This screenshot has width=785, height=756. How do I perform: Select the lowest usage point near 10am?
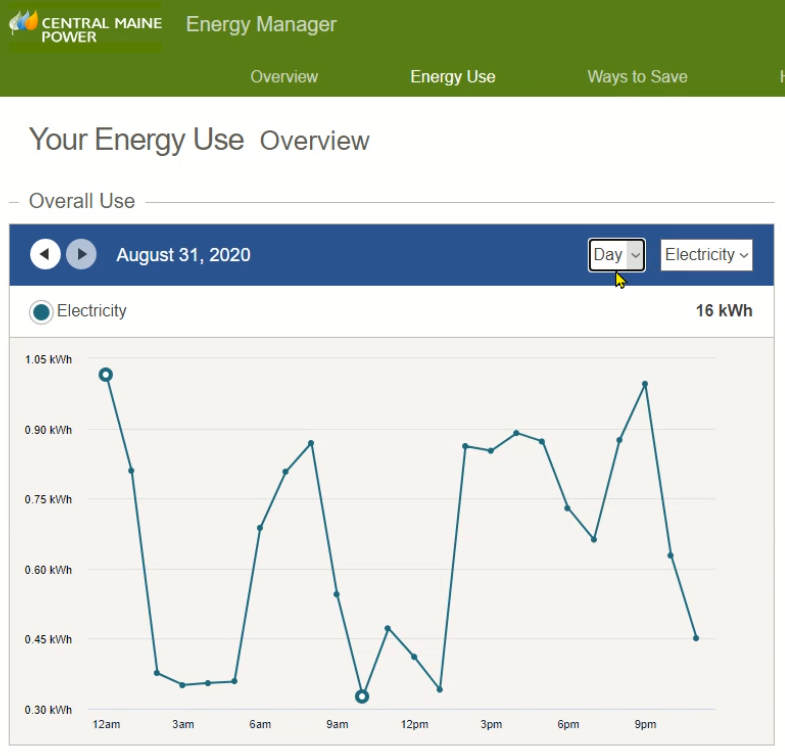362,696
